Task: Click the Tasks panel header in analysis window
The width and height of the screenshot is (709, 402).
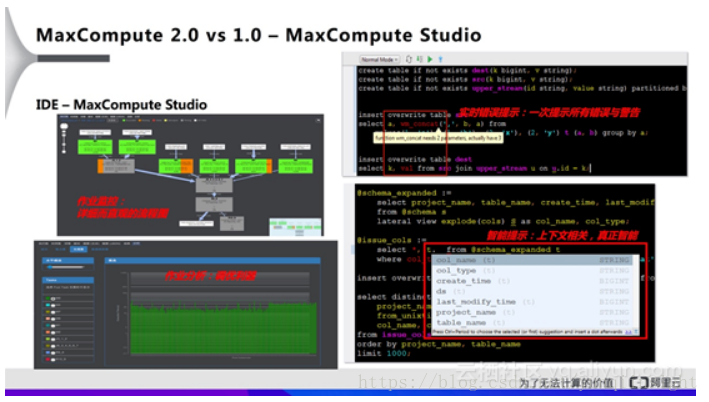Action: tap(68, 280)
